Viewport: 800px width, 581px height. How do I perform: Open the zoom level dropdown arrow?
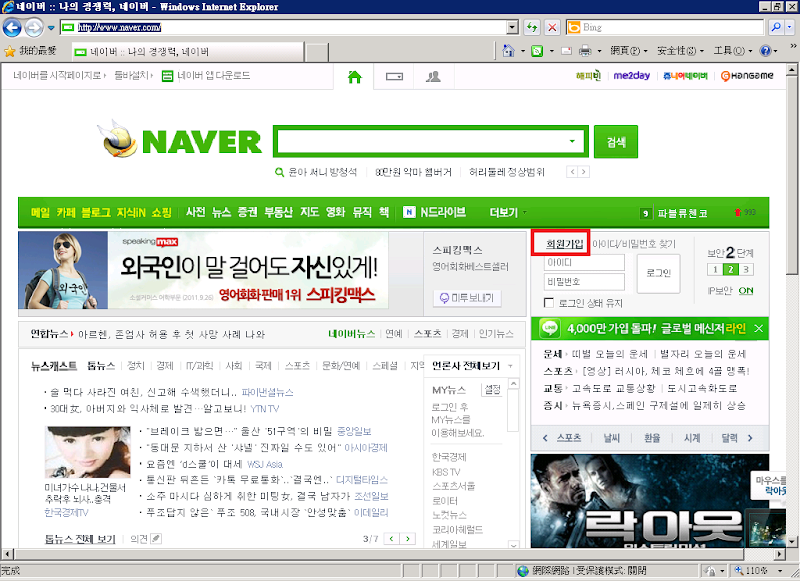point(780,570)
